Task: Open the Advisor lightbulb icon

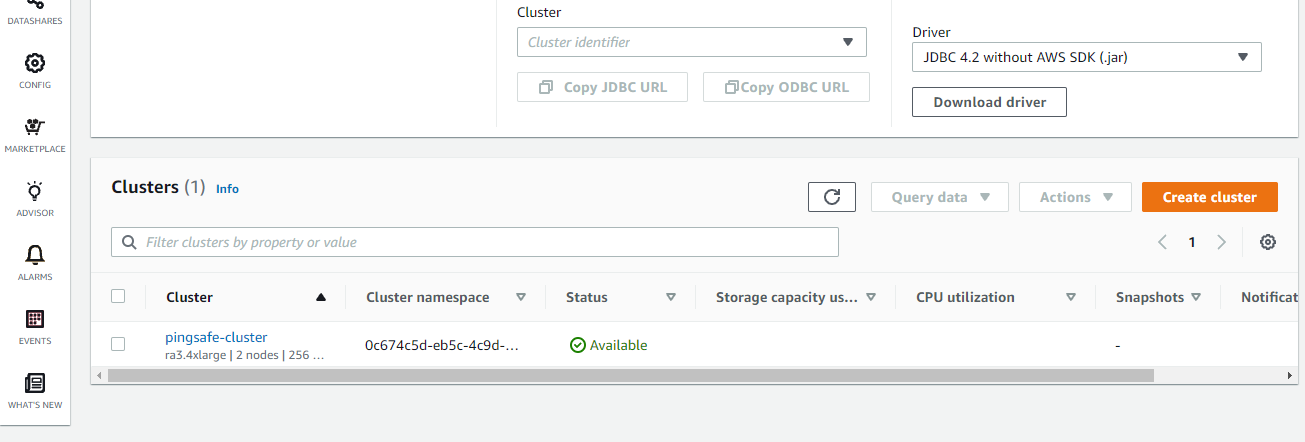Action: (35, 191)
